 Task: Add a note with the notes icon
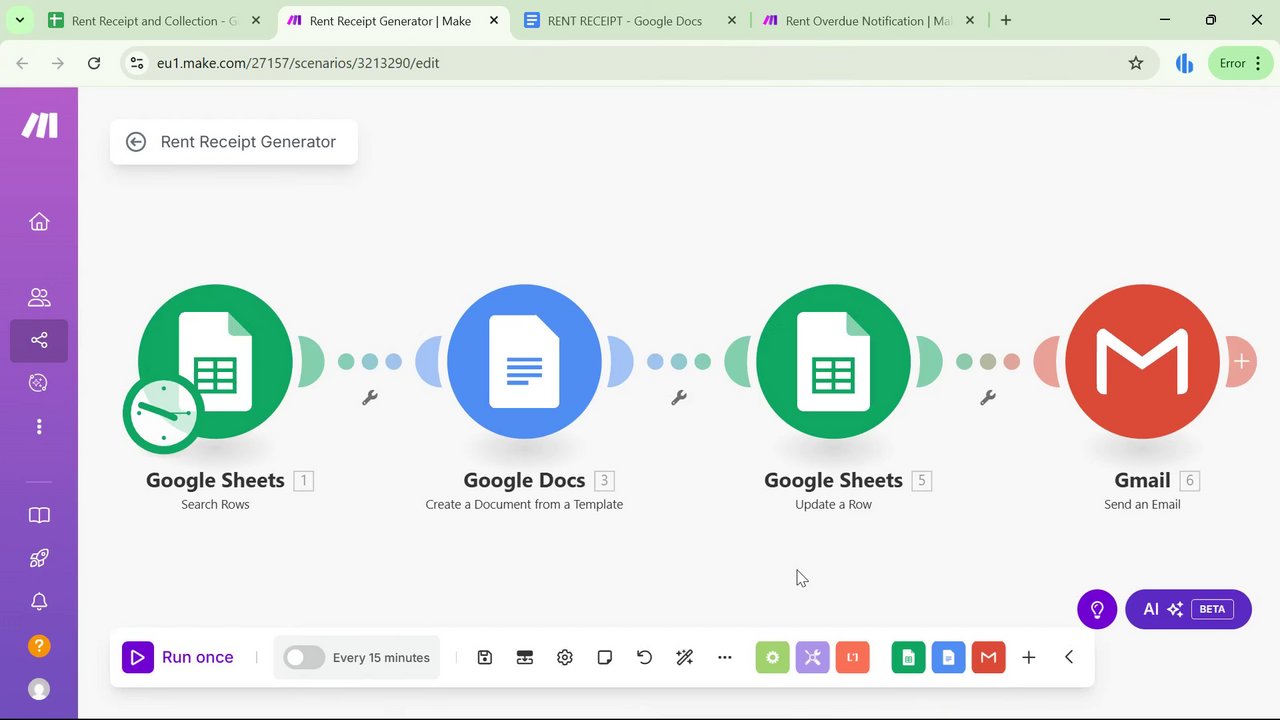coord(605,657)
